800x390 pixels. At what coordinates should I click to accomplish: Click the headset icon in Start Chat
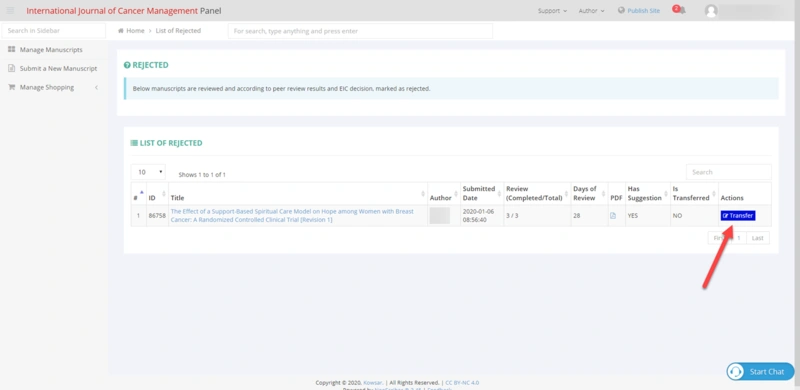(x=736, y=372)
